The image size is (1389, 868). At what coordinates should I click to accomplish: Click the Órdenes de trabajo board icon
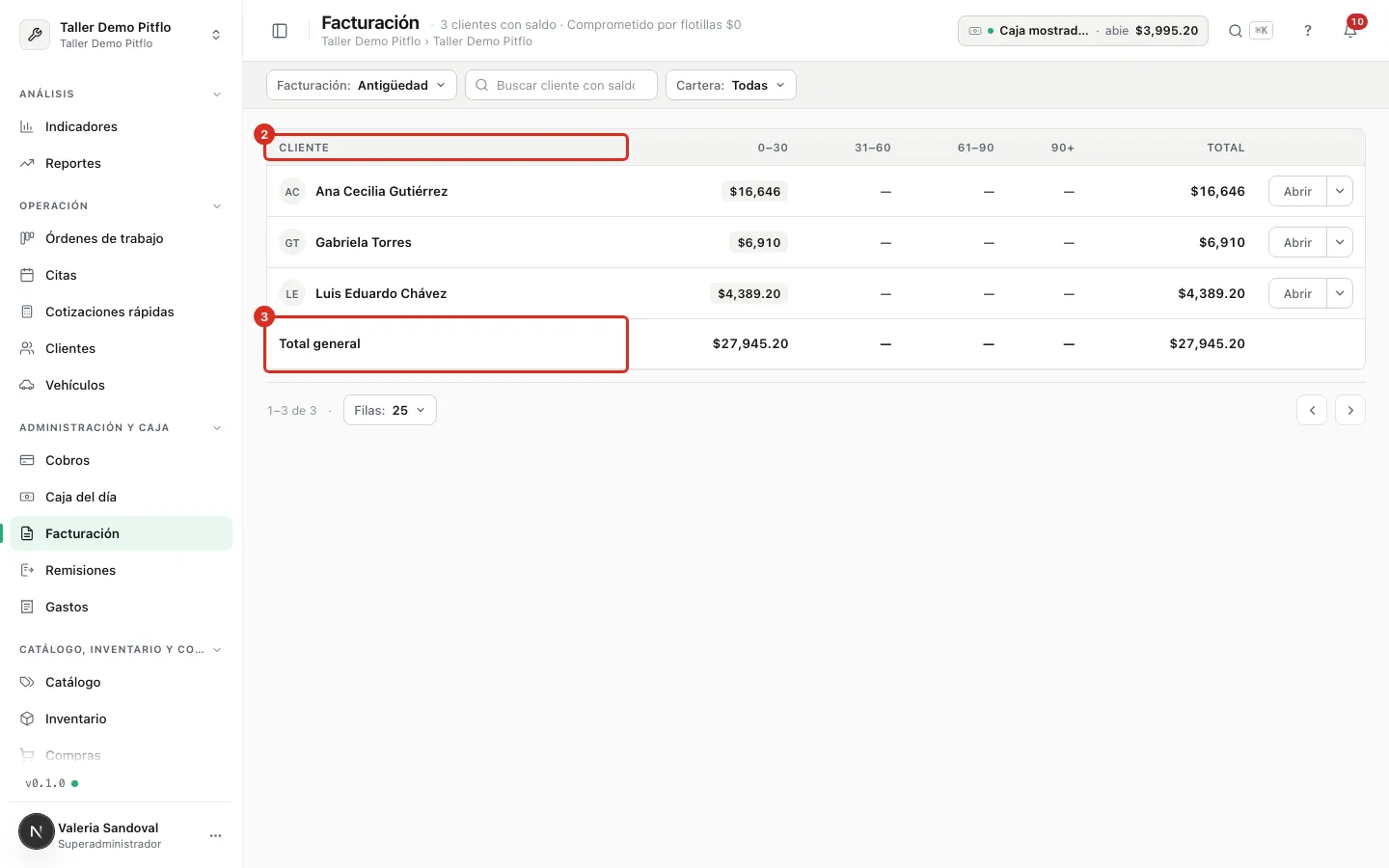tap(27, 238)
